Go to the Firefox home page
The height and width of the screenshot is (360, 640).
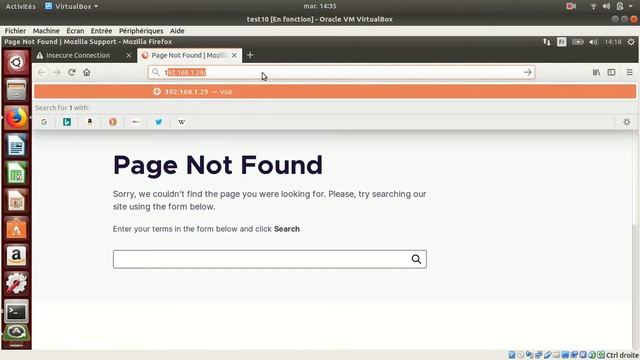tap(87, 72)
